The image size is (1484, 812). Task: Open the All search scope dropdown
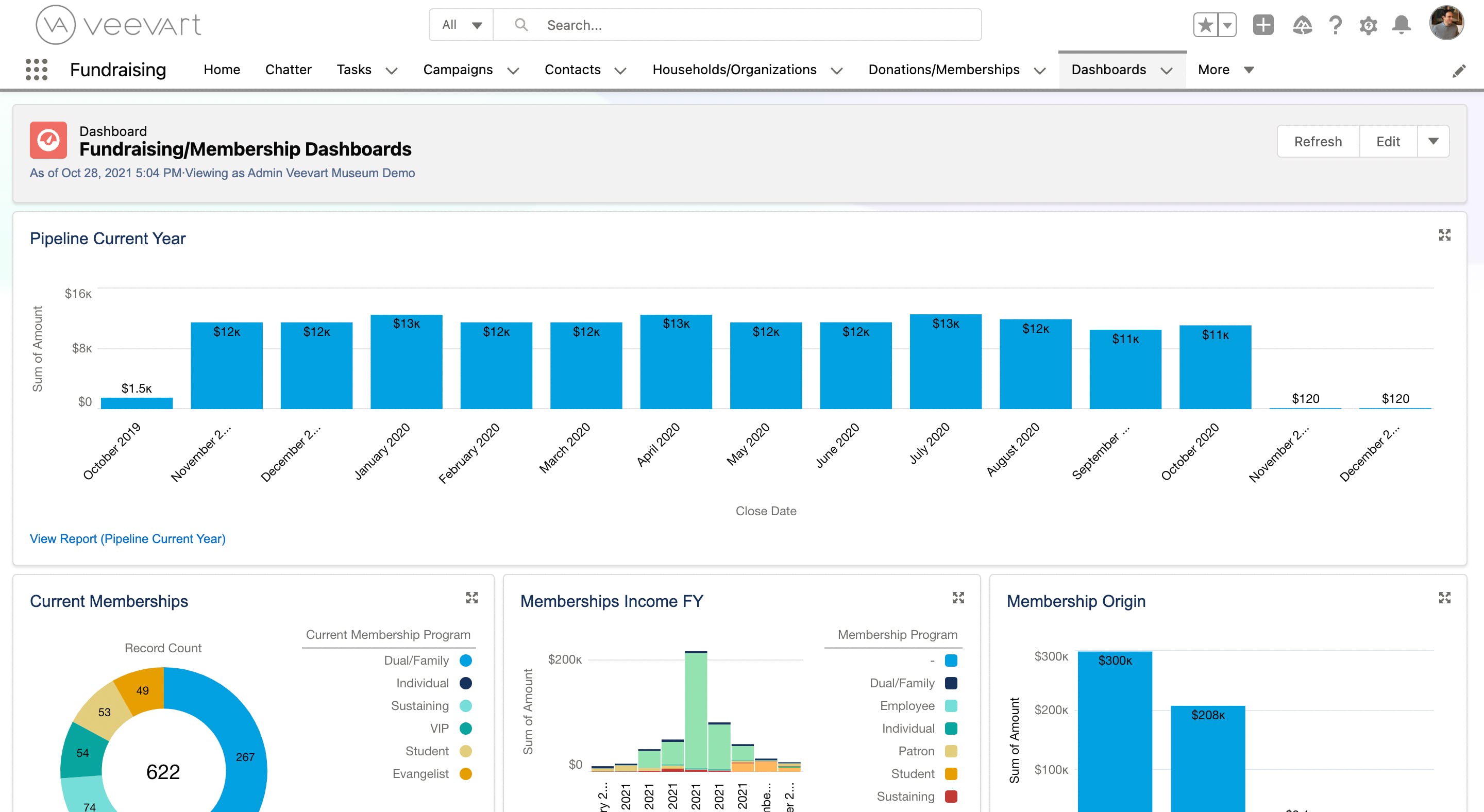(x=462, y=25)
